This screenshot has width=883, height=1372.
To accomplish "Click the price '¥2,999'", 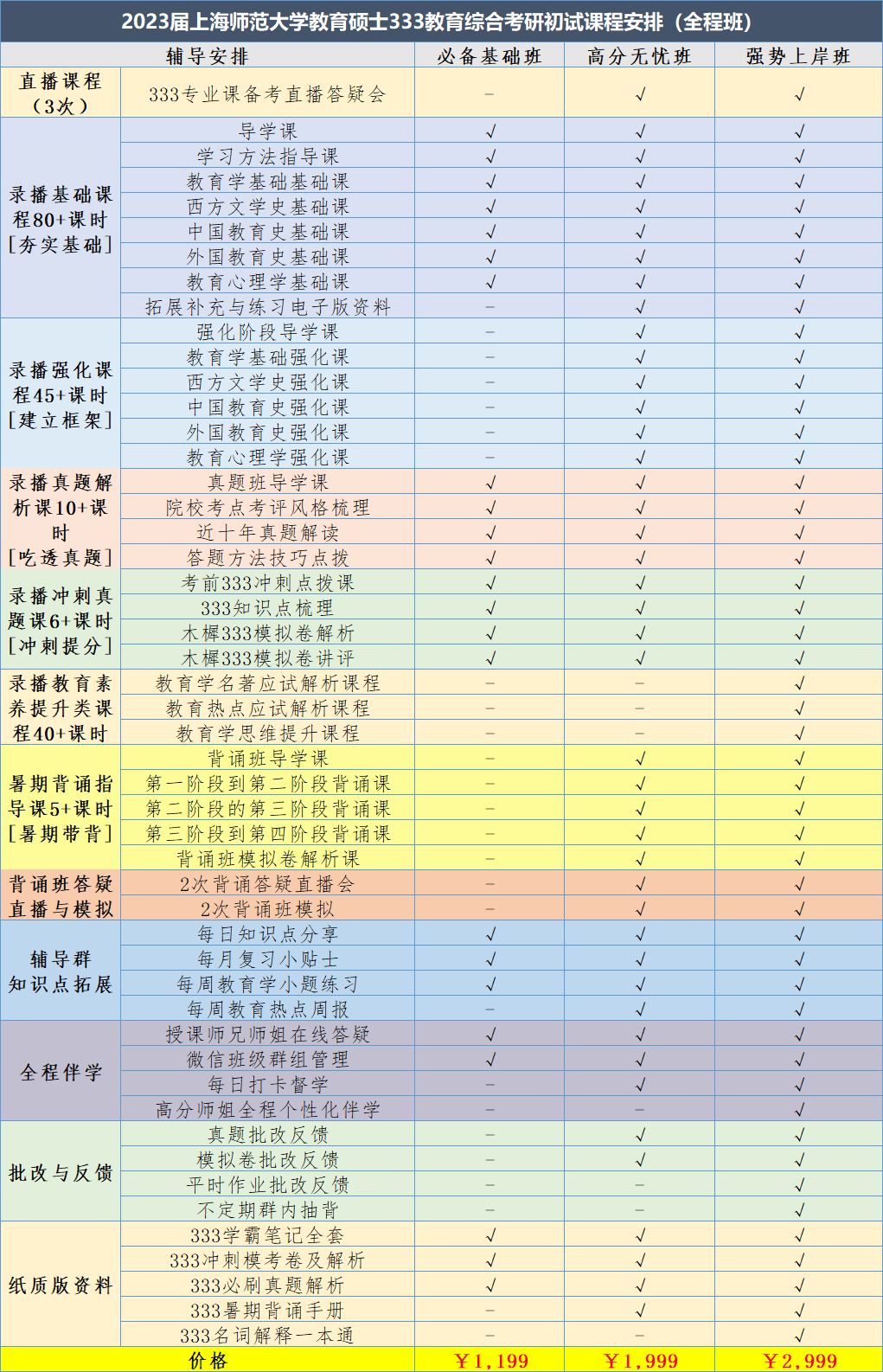I will [799, 1361].
